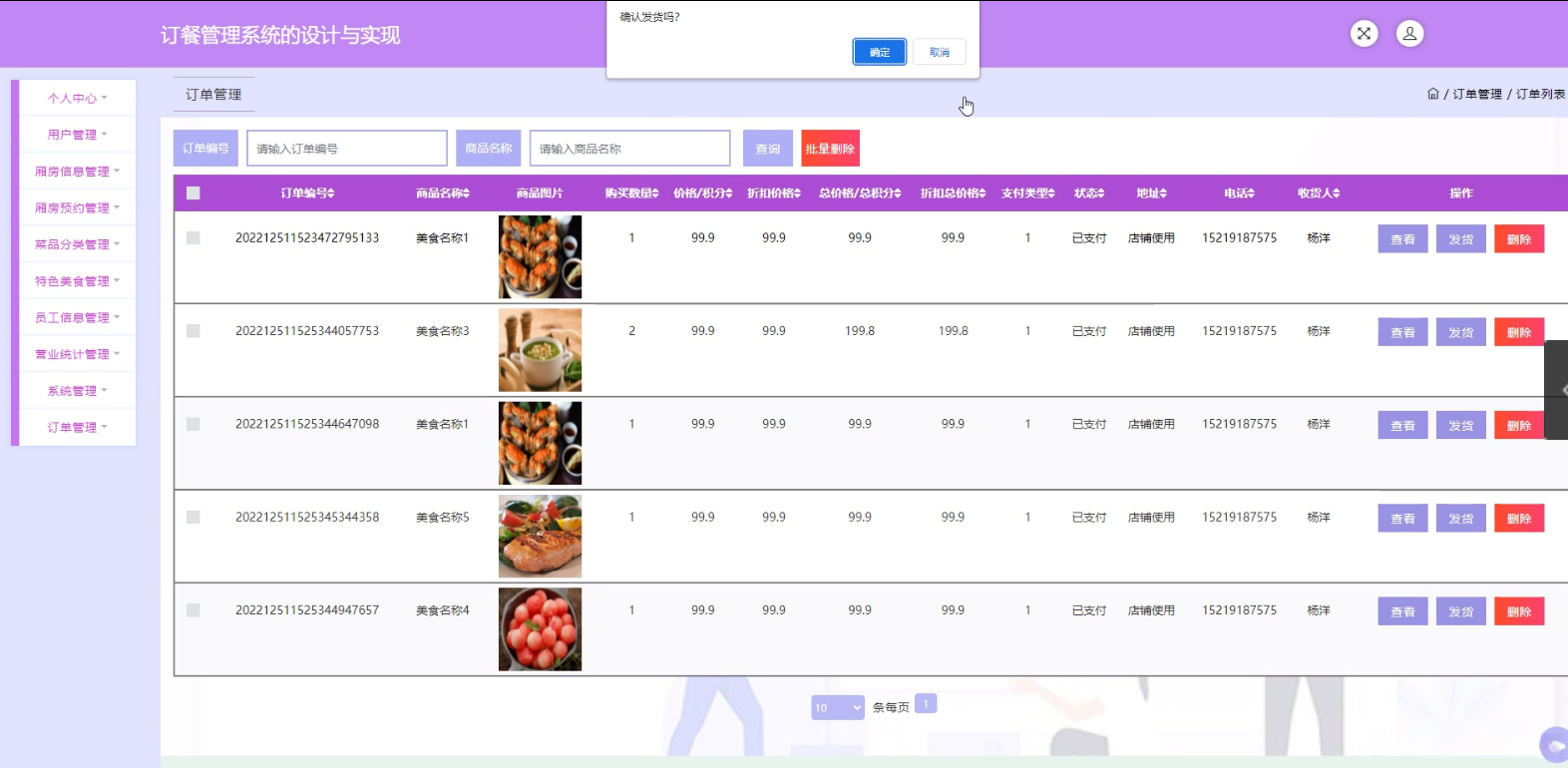Open the user profile icon in header
Image resolution: width=1568 pixels, height=768 pixels.
point(1409,34)
